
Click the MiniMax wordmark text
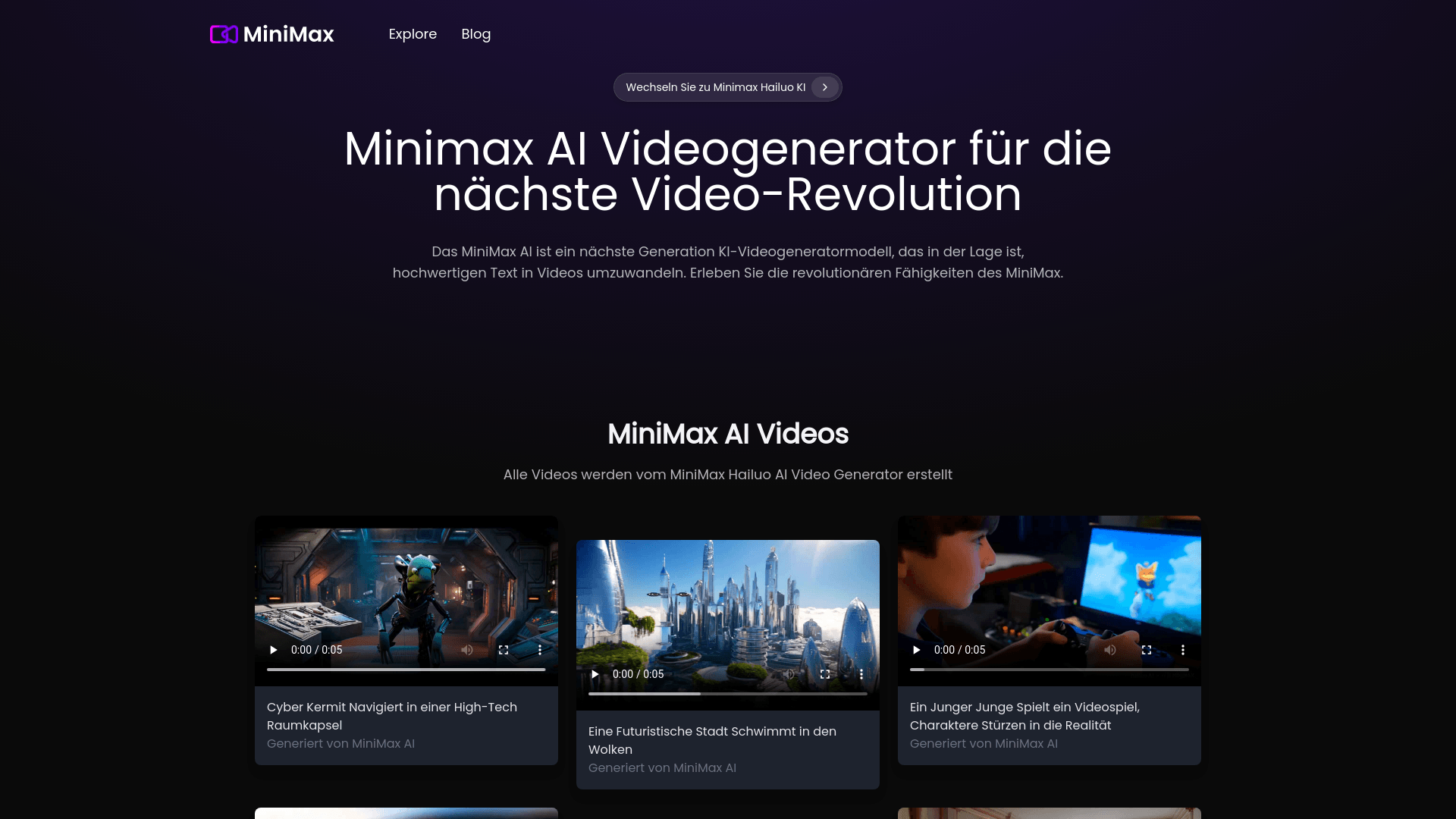tap(288, 34)
